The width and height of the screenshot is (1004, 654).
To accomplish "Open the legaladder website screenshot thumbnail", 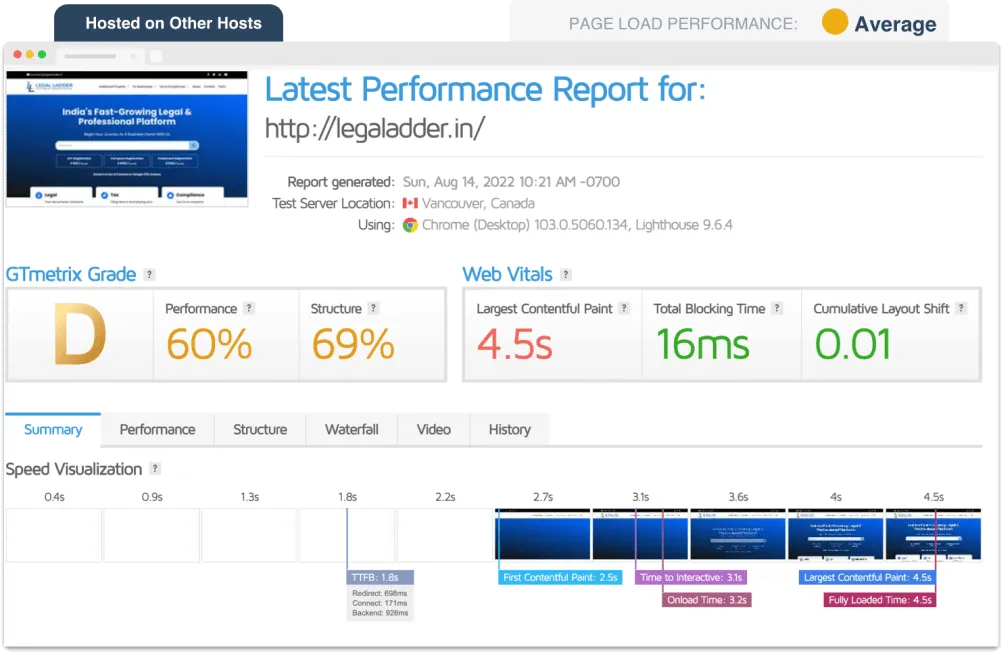I will pyautogui.click(x=127, y=138).
